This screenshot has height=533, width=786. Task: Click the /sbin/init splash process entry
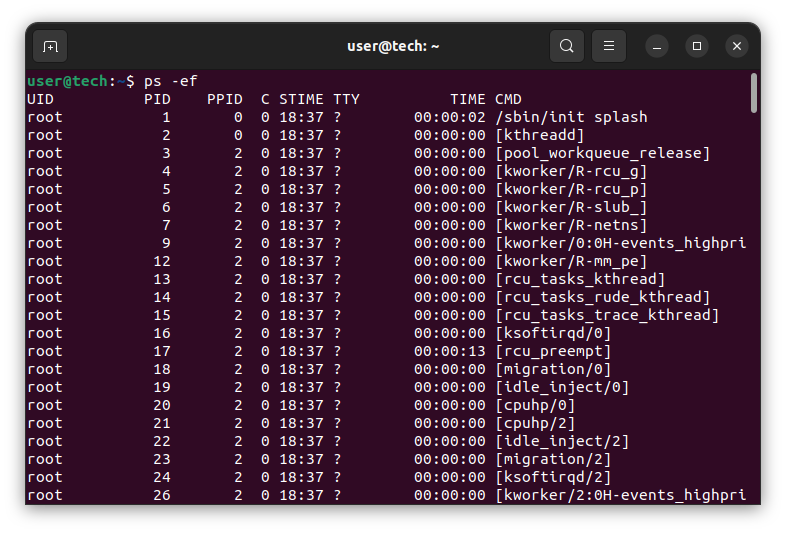tap(571, 117)
